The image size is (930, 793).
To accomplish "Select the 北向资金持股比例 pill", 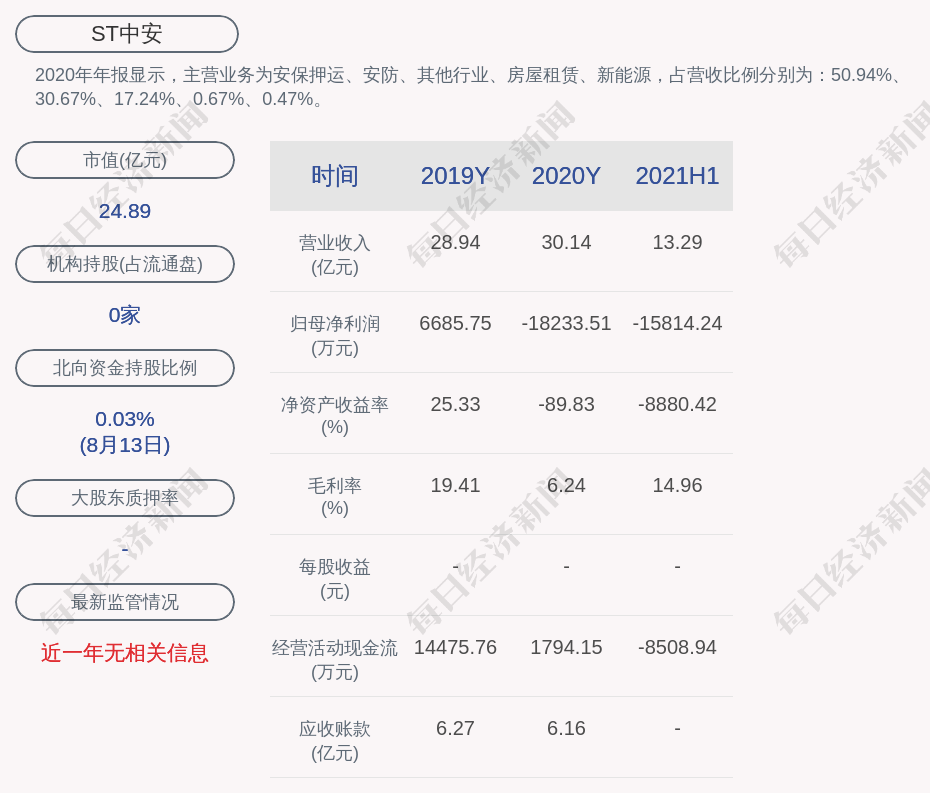I will point(125,368).
